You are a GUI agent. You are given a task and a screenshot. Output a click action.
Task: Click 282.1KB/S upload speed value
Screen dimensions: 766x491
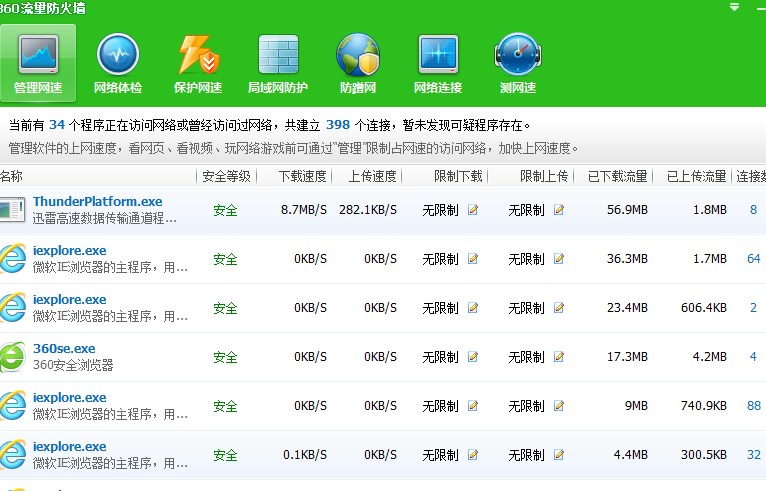[368, 210]
